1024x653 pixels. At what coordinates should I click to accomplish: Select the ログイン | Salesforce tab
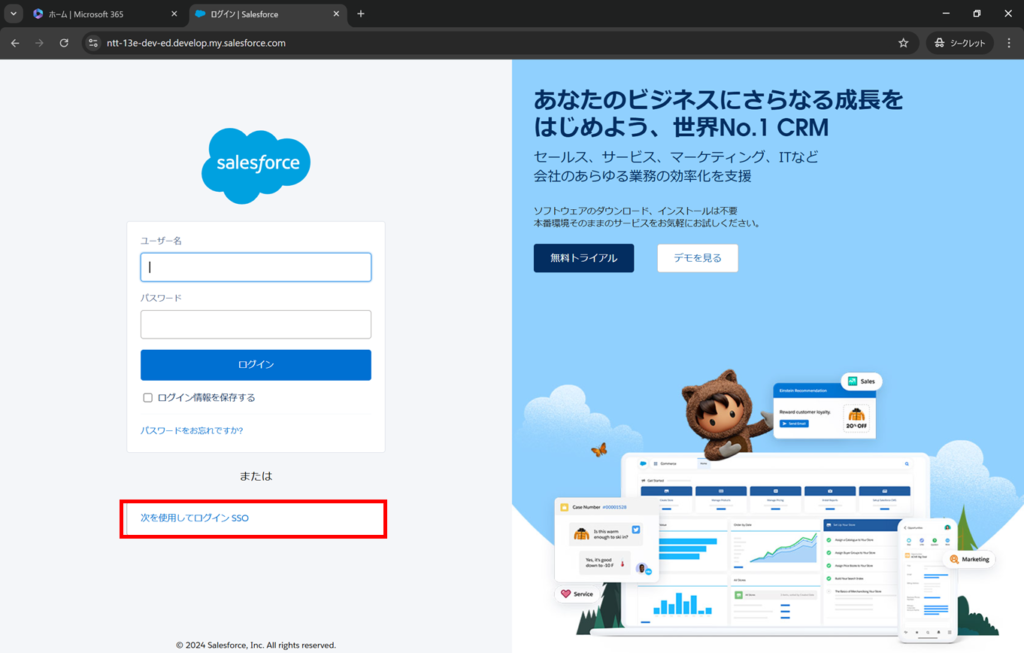click(x=261, y=14)
